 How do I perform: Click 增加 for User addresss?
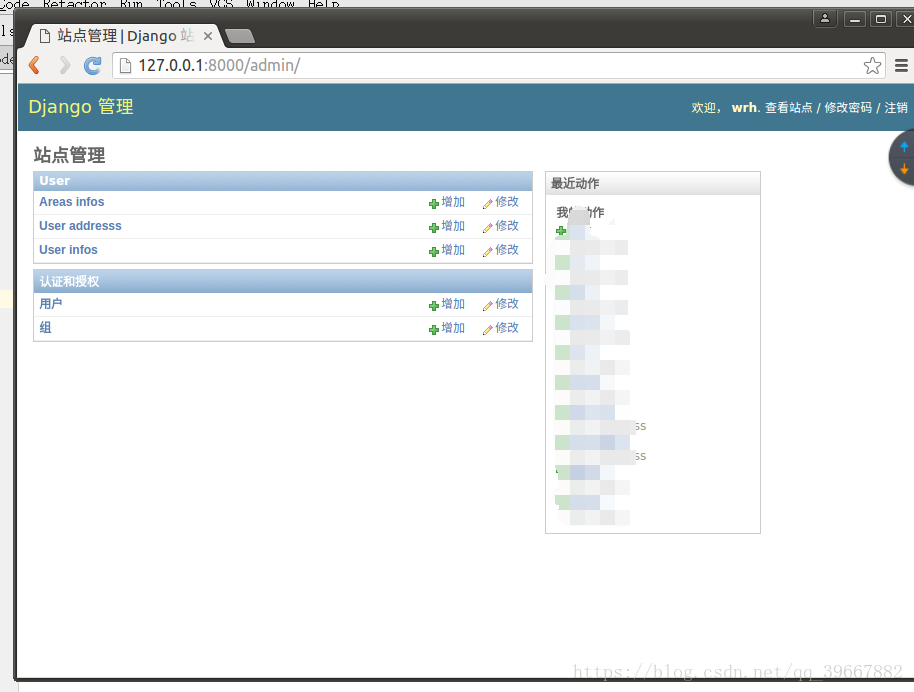[x=447, y=226]
